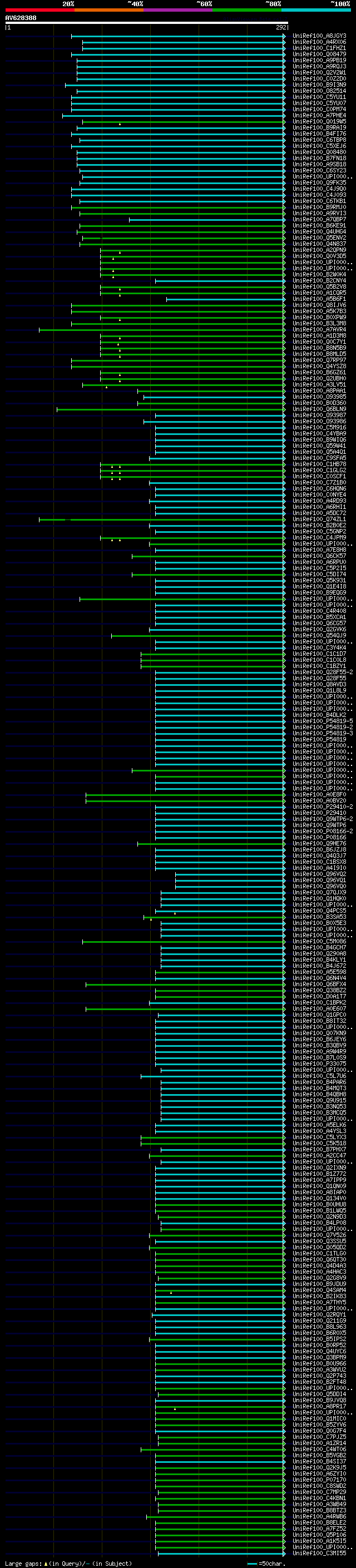This screenshot has width=356, height=1568.
Task: Select hit UniRef100_P29410
Action: point(319,813)
